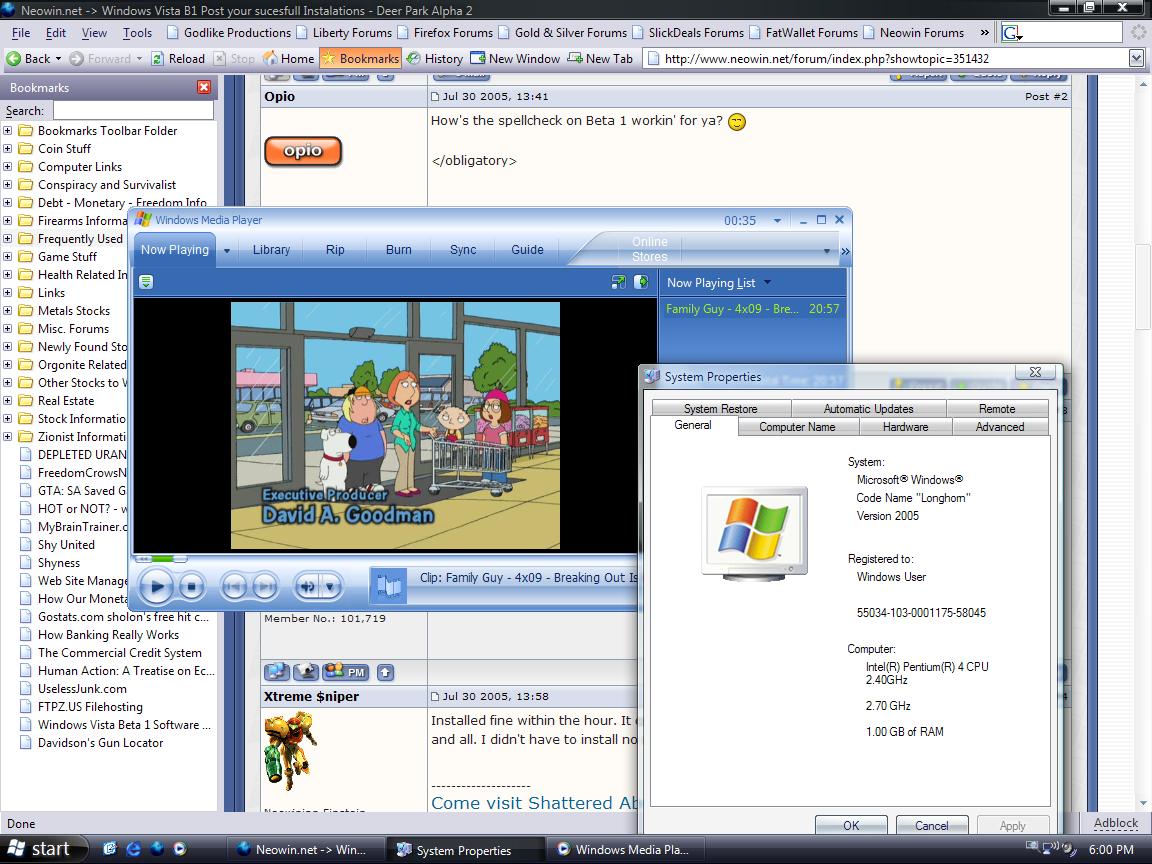Screen dimensions: 1152x864
Task: Stop playback in Windows Media Player
Action: tap(192, 586)
